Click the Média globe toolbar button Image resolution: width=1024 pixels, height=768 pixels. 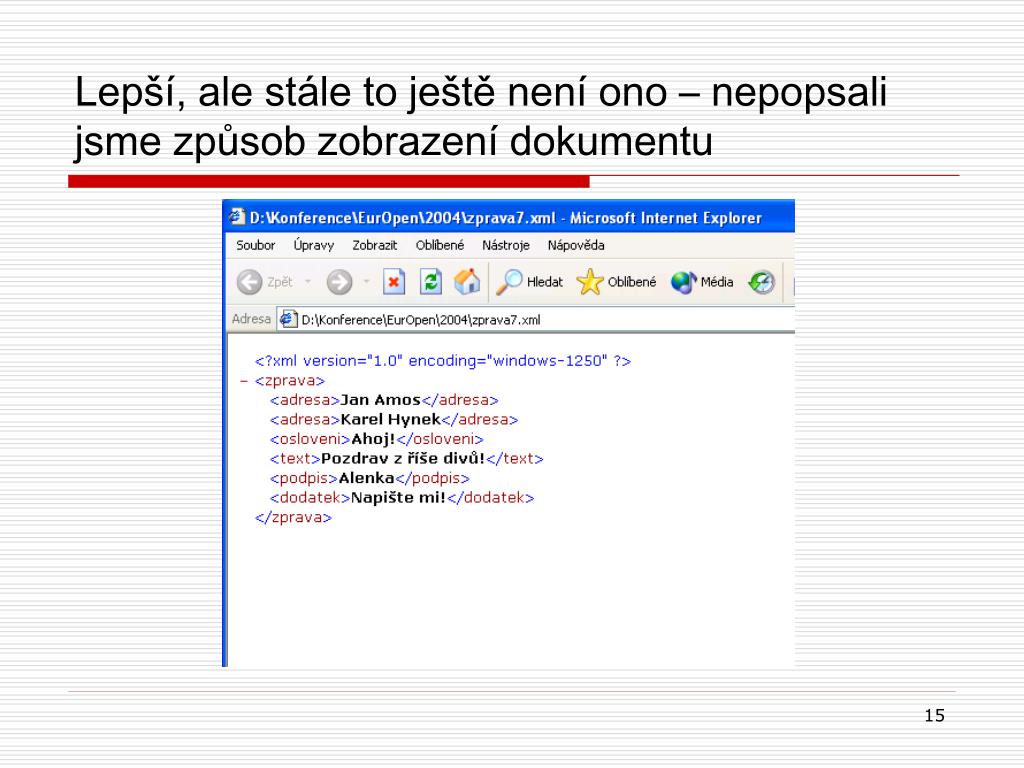[x=702, y=282]
